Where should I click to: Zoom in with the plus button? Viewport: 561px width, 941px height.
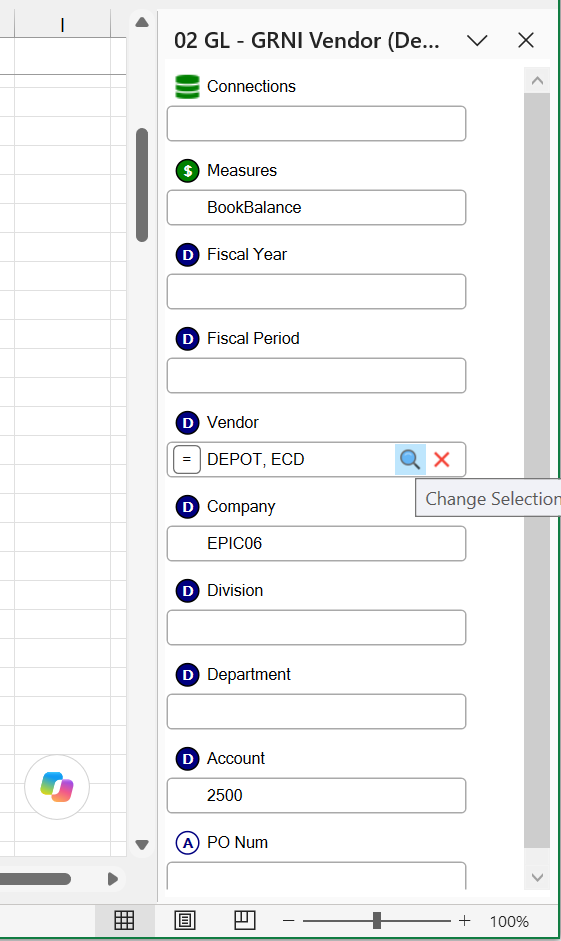(x=464, y=921)
